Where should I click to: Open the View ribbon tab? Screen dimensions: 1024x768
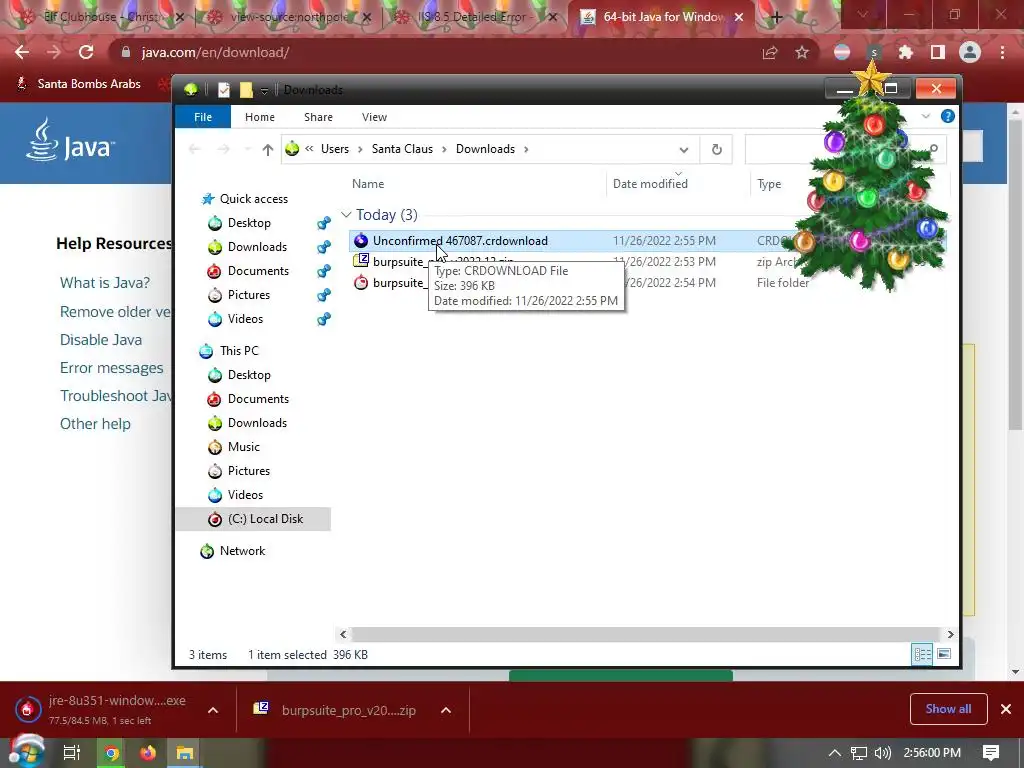click(x=374, y=117)
